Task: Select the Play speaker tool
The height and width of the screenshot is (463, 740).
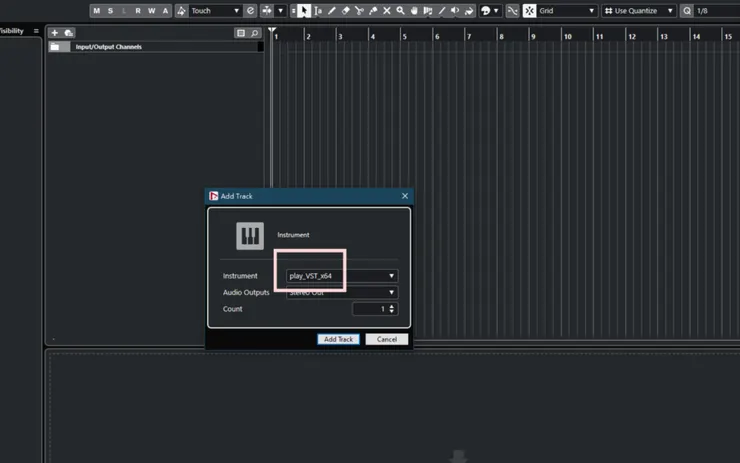Action: point(455,10)
